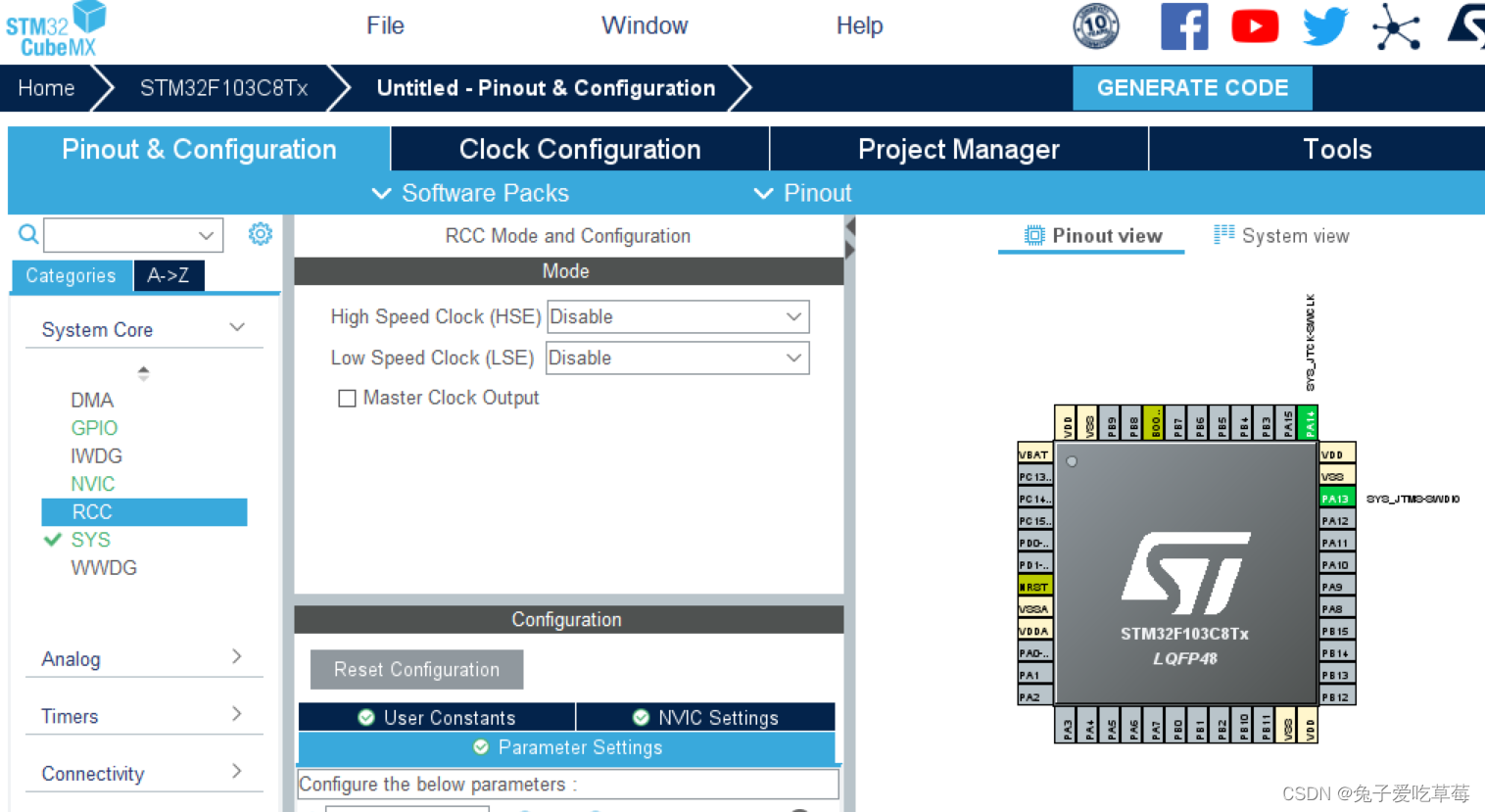Select the PA2 pin on chip
The width and height of the screenshot is (1485, 812).
pyautogui.click(x=1034, y=696)
